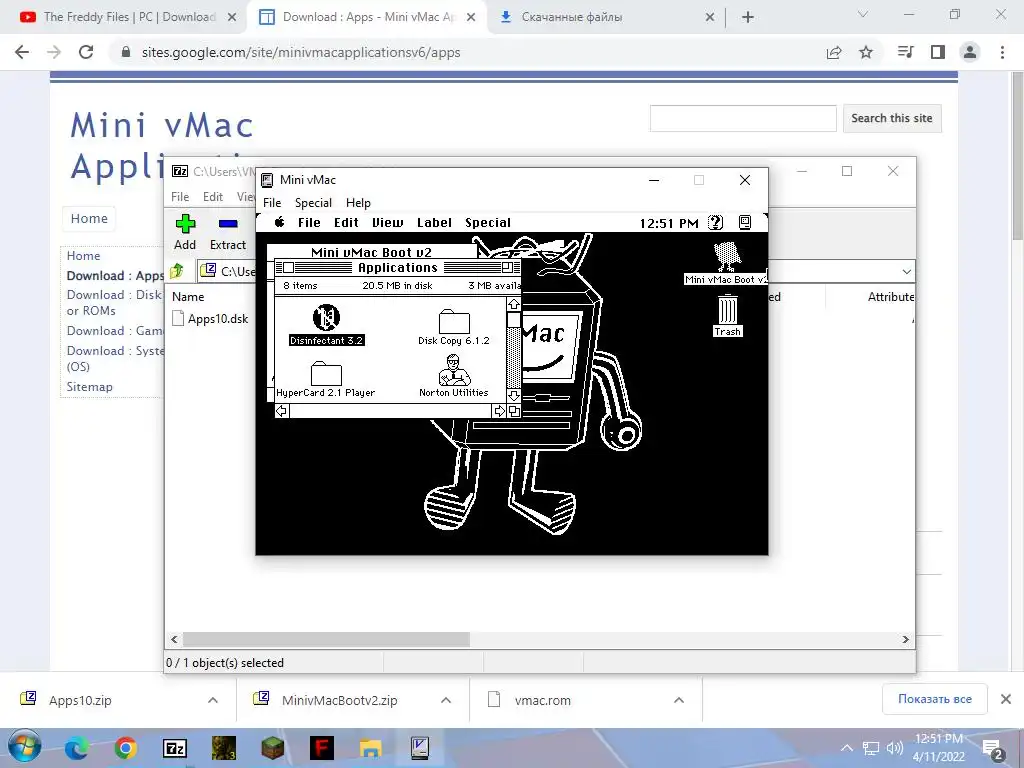Open the 7-Zip File menu
The width and height of the screenshot is (1024, 768).
point(180,197)
